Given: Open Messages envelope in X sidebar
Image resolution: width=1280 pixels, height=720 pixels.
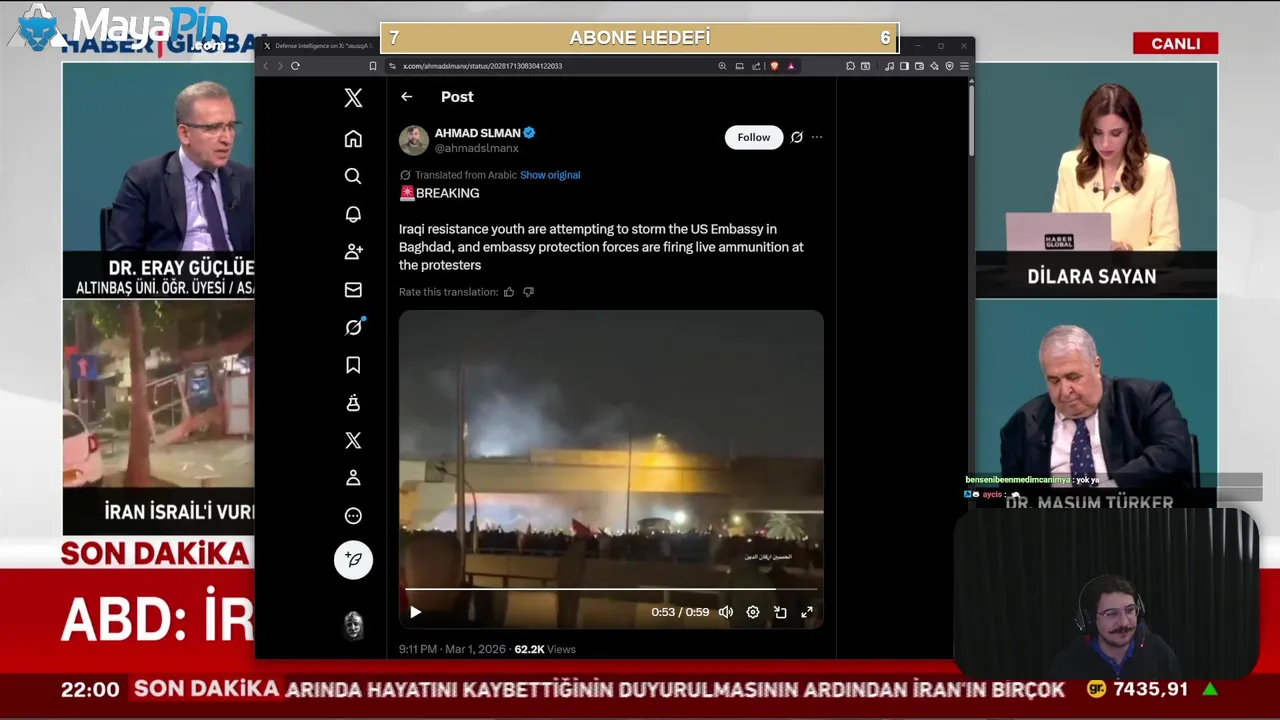Looking at the screenshot, I should [x=353, y=290].
